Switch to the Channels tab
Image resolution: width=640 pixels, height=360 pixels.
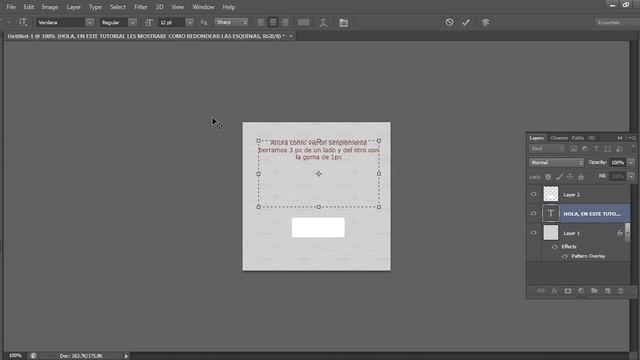coord(559,138)
